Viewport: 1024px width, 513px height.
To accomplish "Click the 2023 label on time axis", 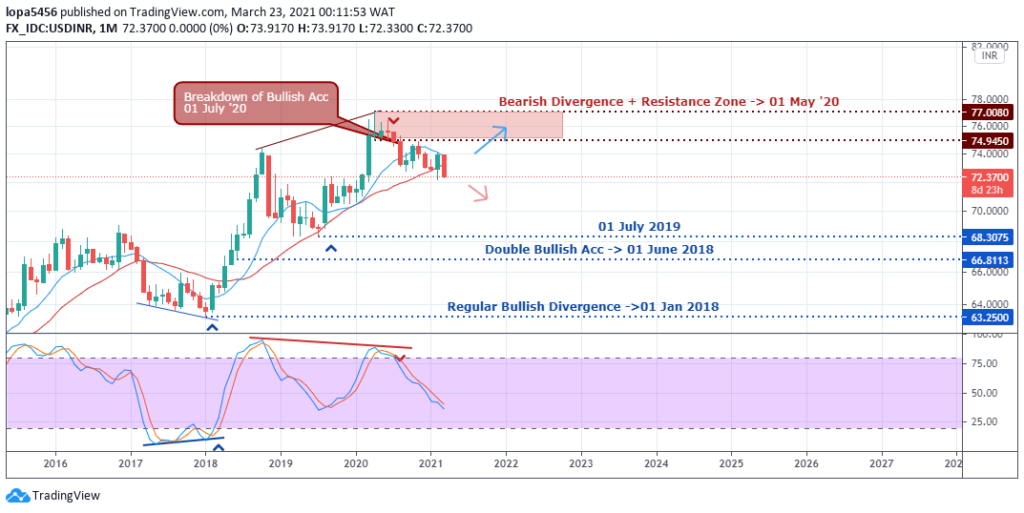I will coord(581,463).
